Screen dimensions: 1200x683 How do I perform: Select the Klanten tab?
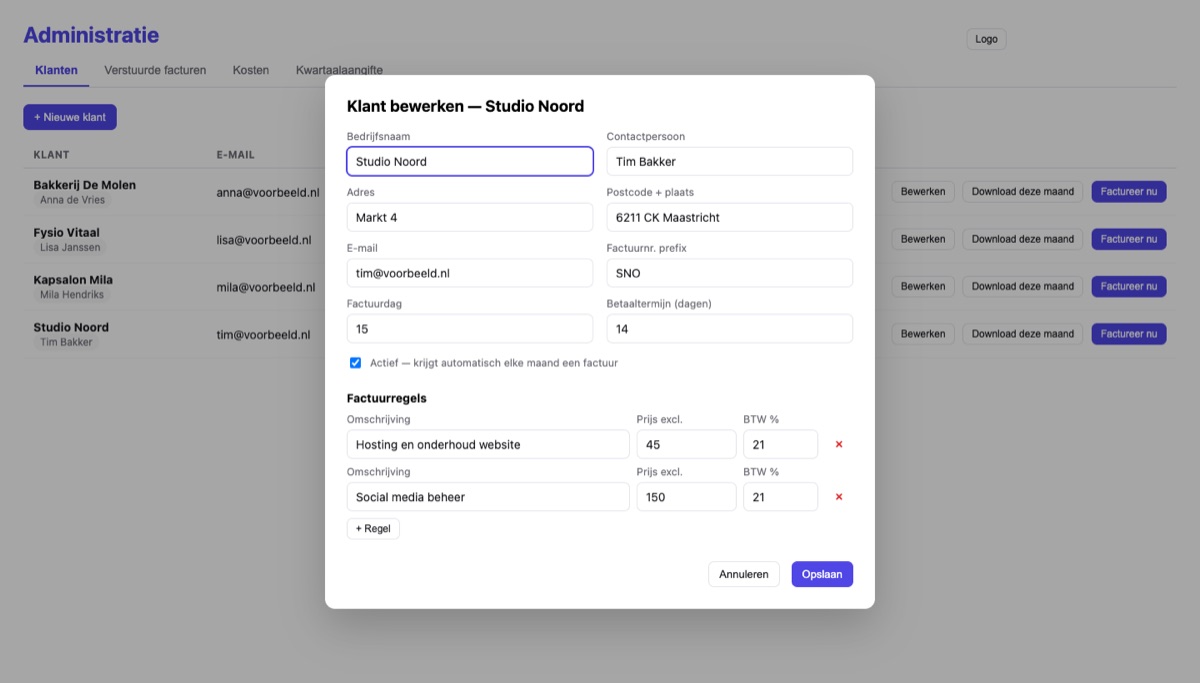[56, 70]
